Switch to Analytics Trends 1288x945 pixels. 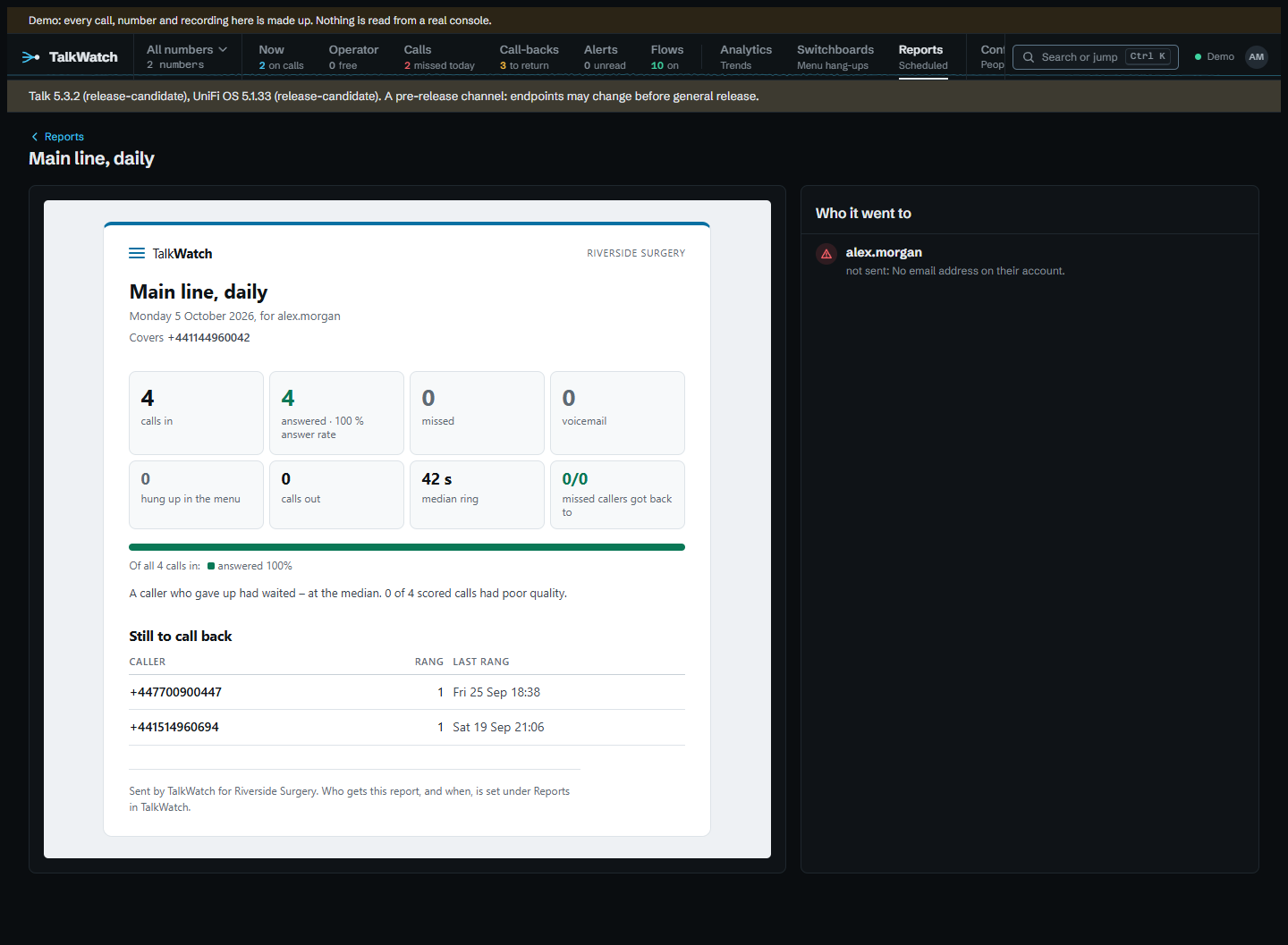746,56
